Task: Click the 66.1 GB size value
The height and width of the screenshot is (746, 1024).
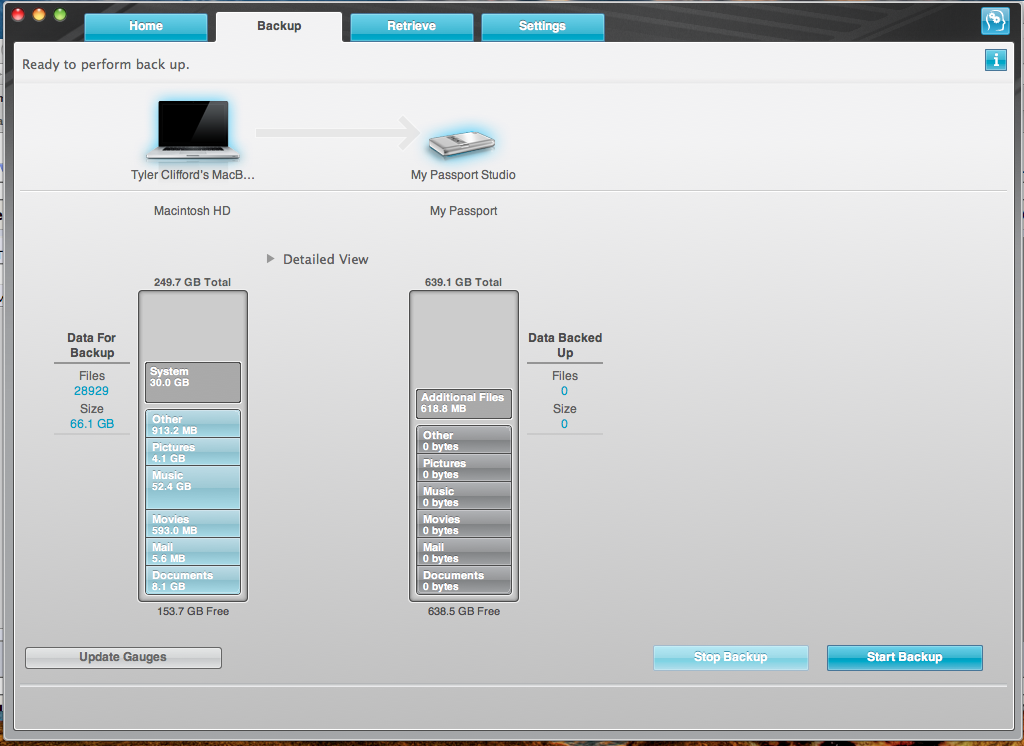Action: pos(91,424)
